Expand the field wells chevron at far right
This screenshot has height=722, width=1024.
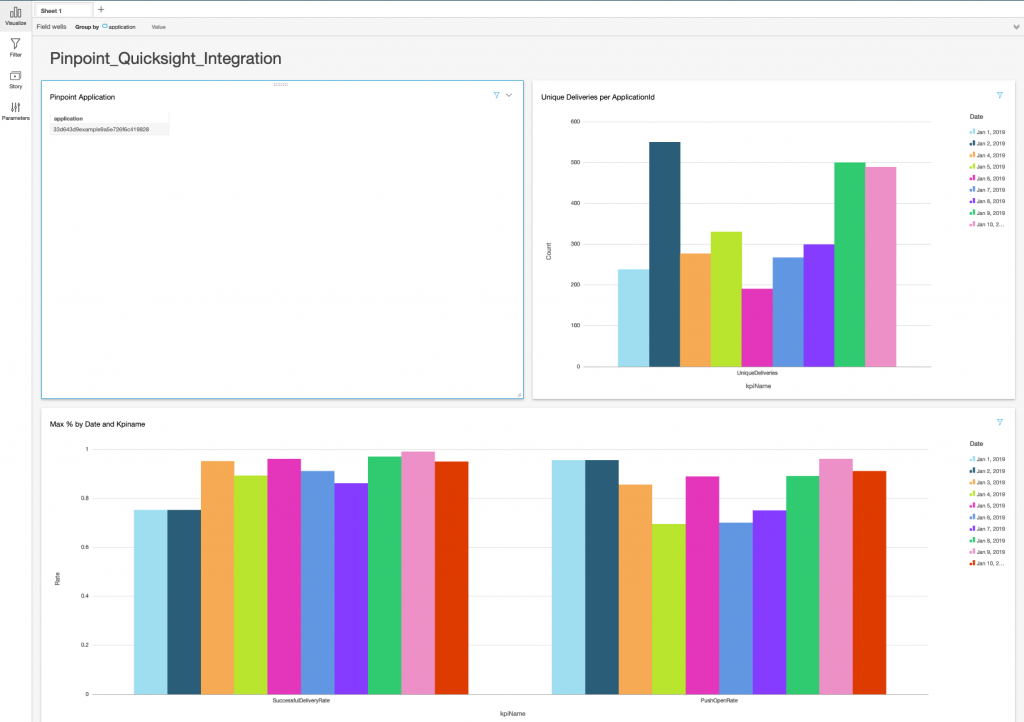pyautogui.click(x=1016, y=27)
